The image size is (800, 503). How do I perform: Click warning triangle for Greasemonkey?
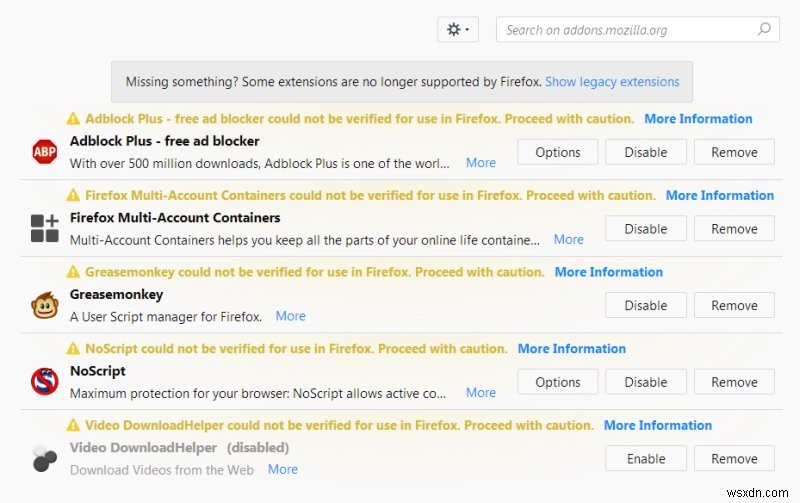73,272
